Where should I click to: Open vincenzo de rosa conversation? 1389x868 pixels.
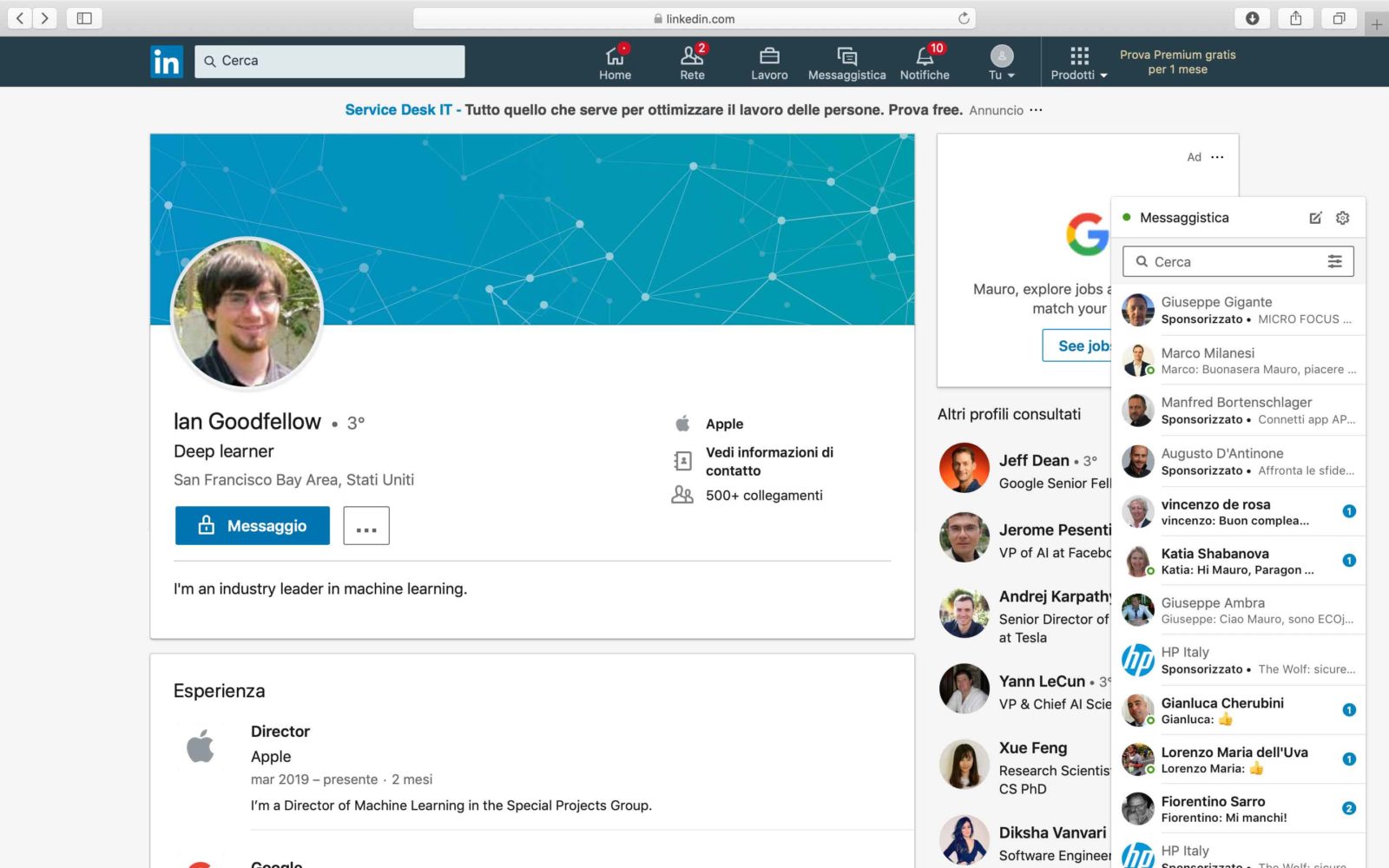(x=1238, y=511)
